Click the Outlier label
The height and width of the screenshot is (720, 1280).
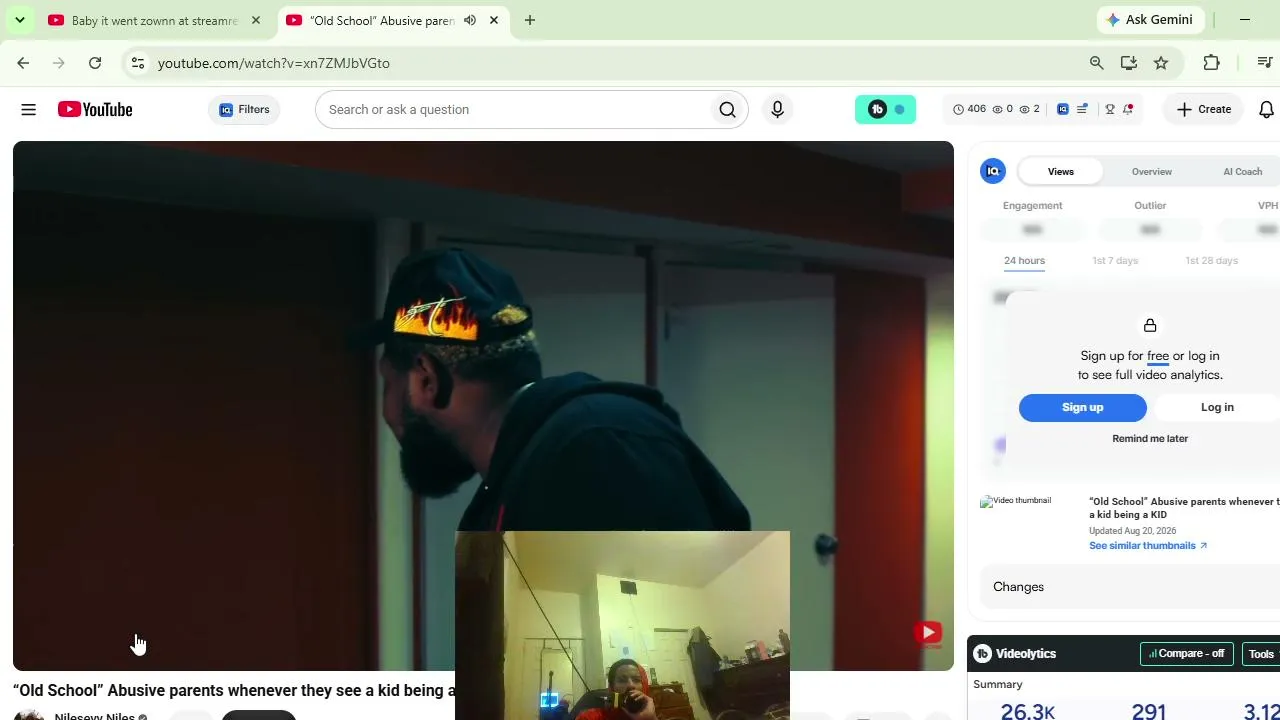tap(1150, 206)
